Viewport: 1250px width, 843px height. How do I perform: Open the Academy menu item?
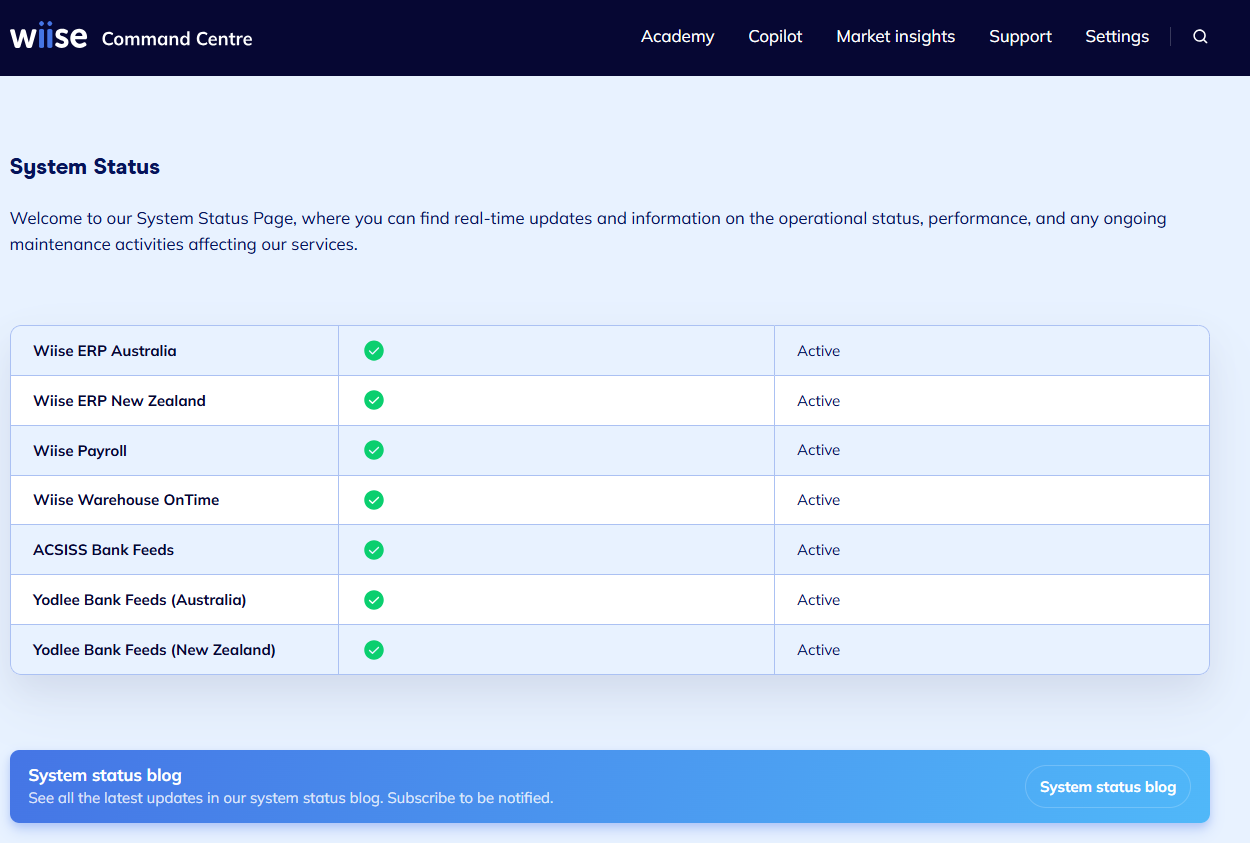[x=677, y=36]
